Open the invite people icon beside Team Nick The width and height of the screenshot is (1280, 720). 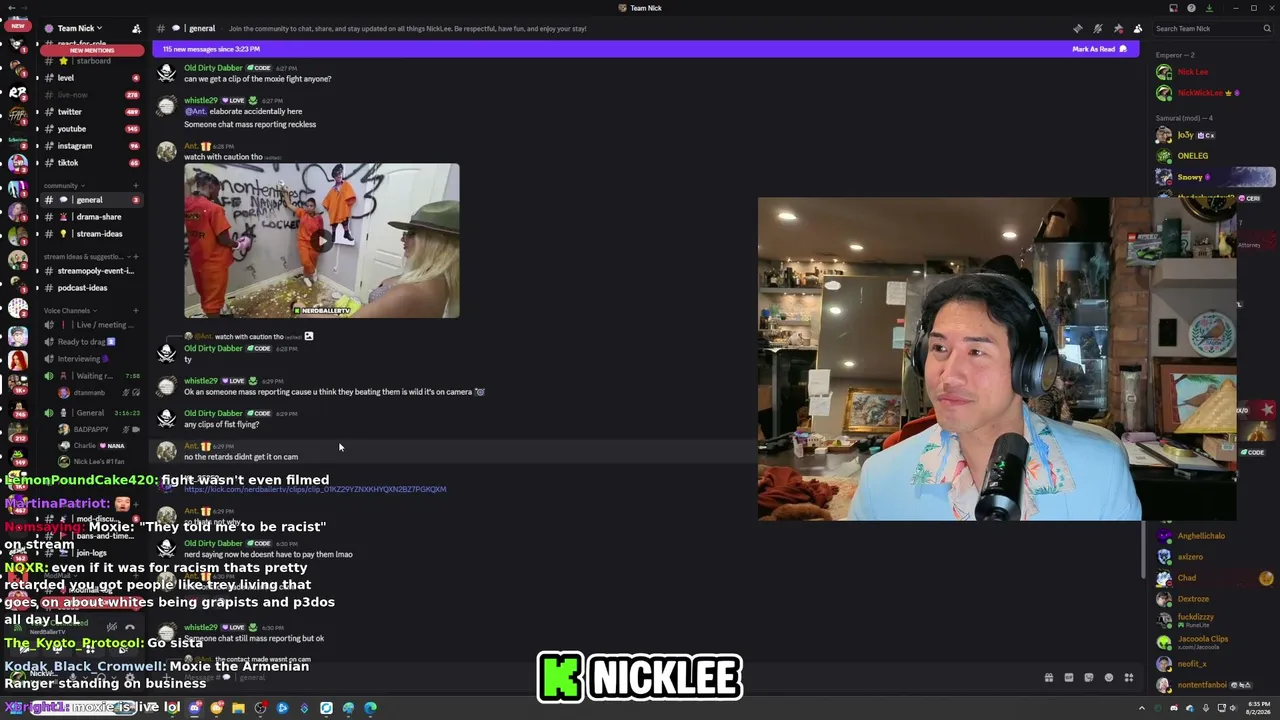coord(137,29)
